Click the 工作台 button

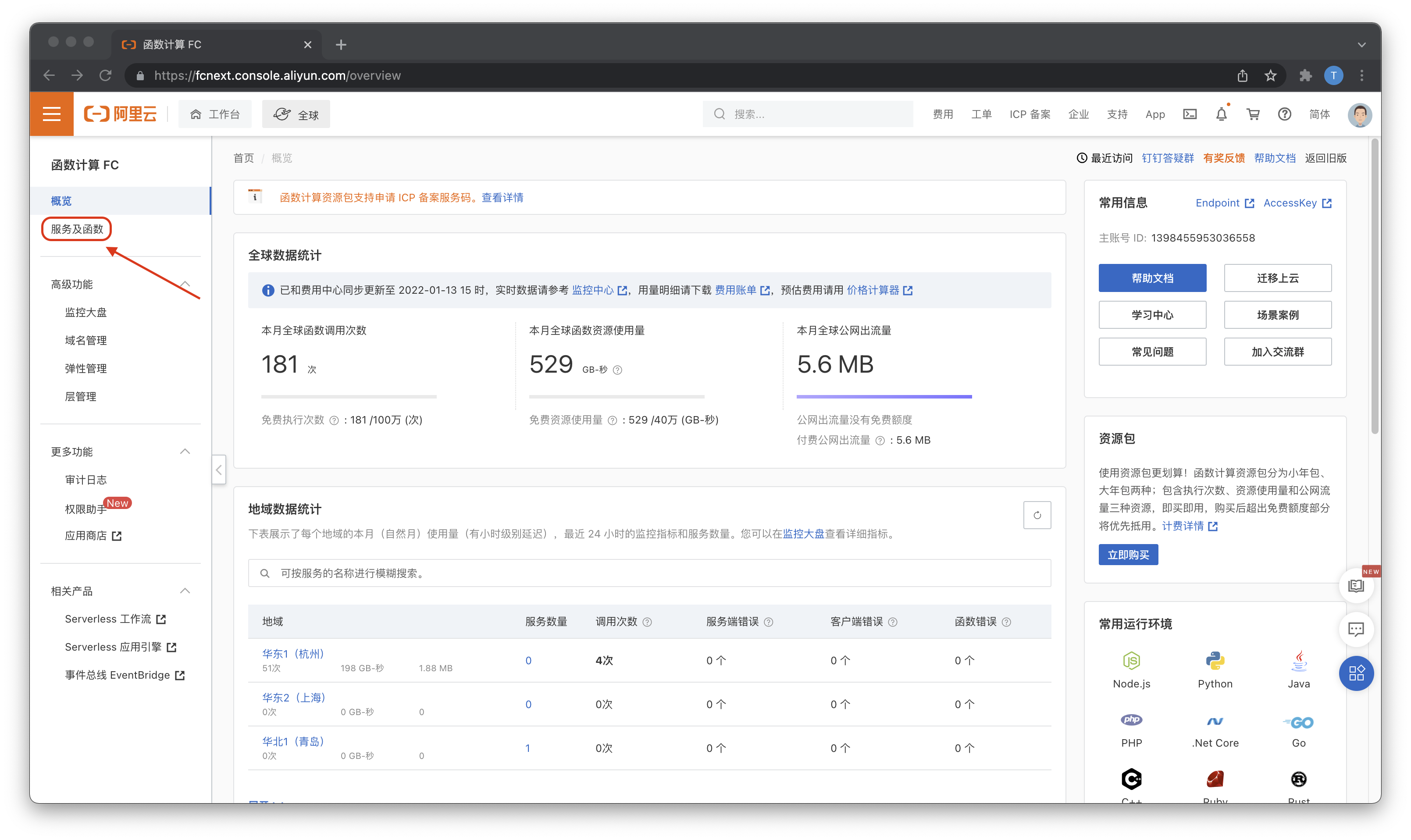[215, 114]
